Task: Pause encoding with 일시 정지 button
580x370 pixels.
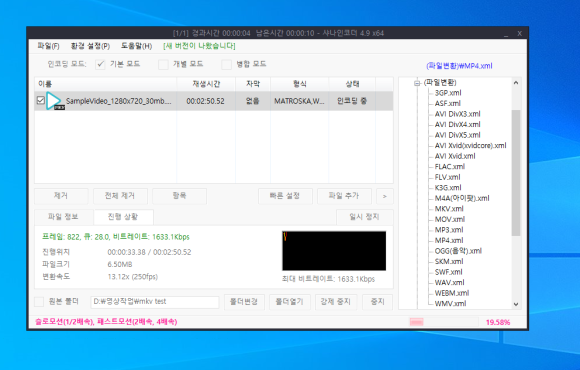Action: click(364, 217)
